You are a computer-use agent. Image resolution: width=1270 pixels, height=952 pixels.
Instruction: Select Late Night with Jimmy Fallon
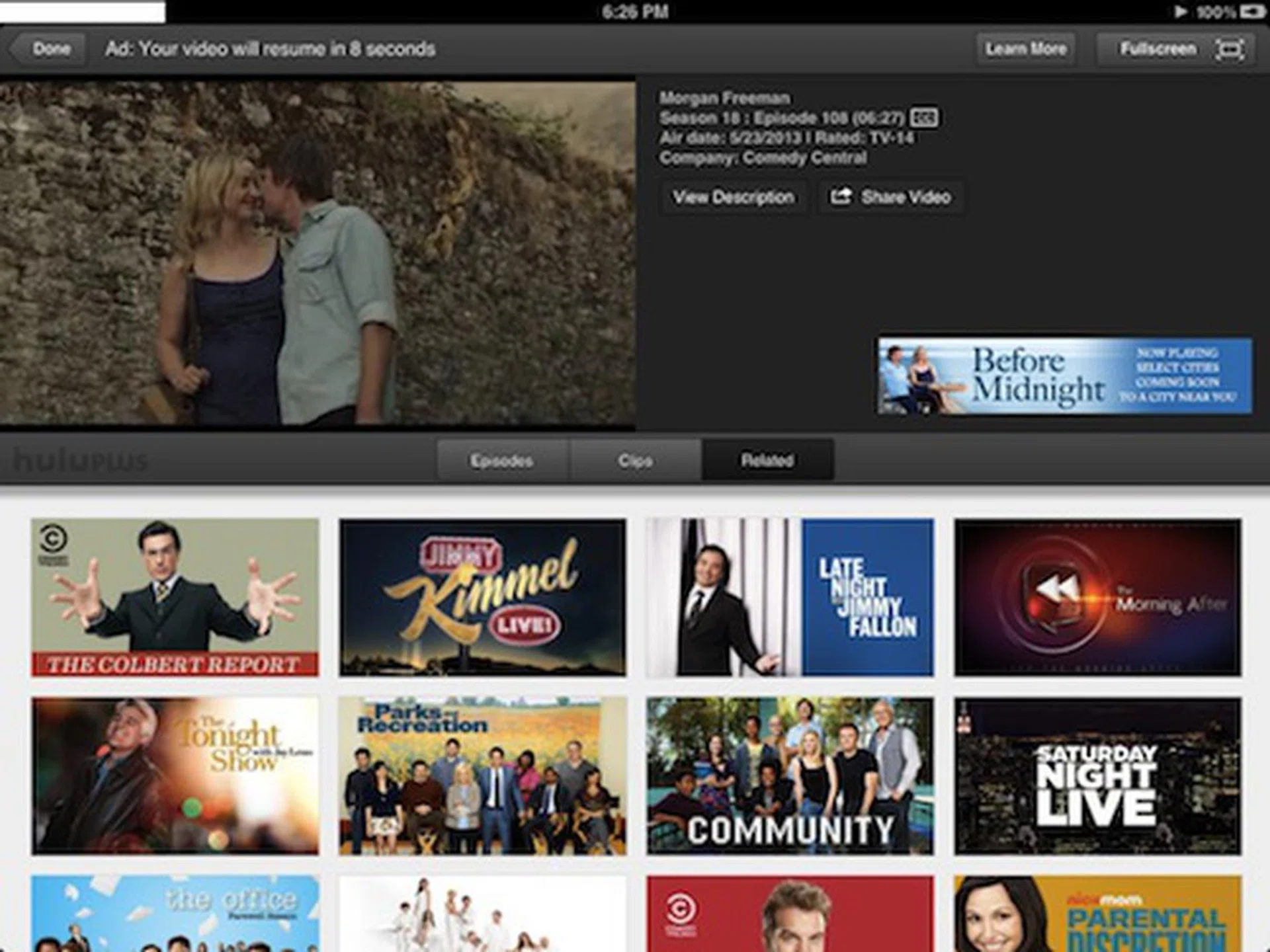(790, 597)
